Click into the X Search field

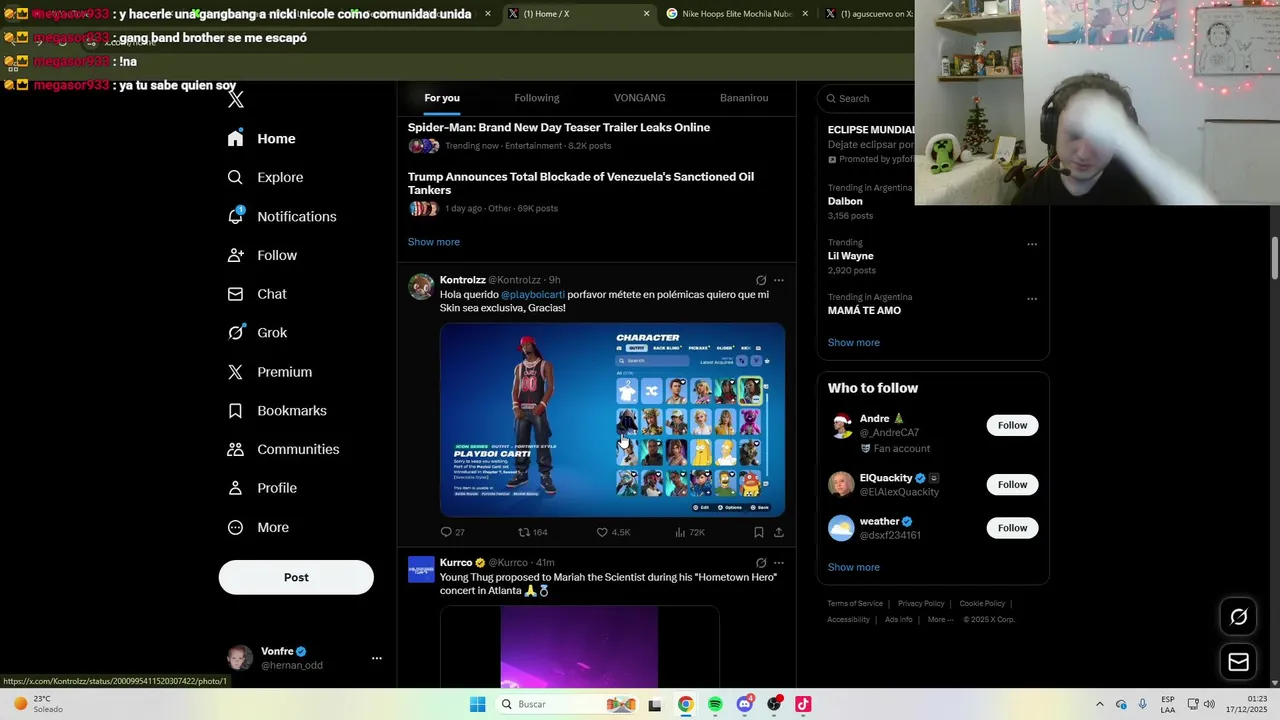(x=866, y=98)
